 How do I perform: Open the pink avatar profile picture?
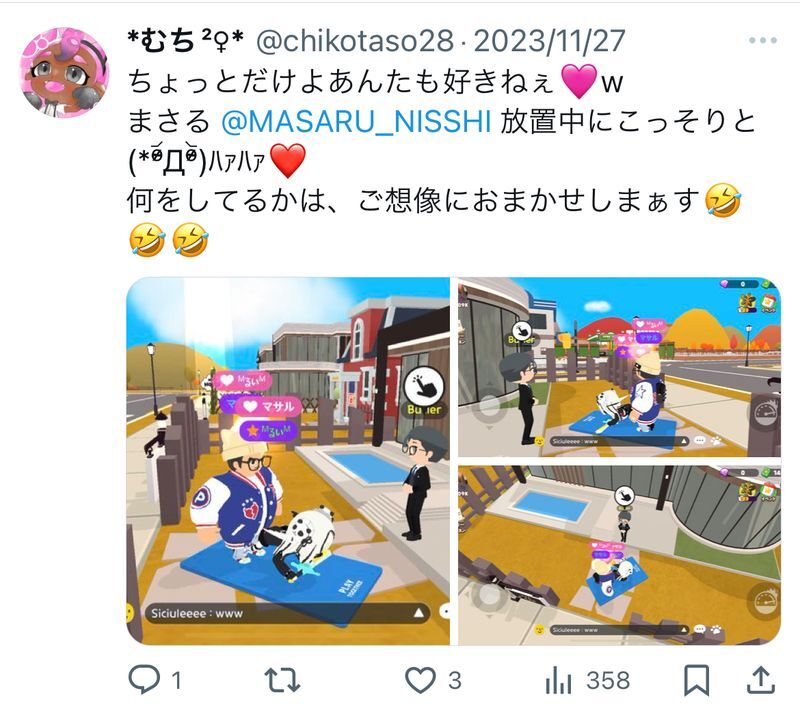[x=64, y=72]
